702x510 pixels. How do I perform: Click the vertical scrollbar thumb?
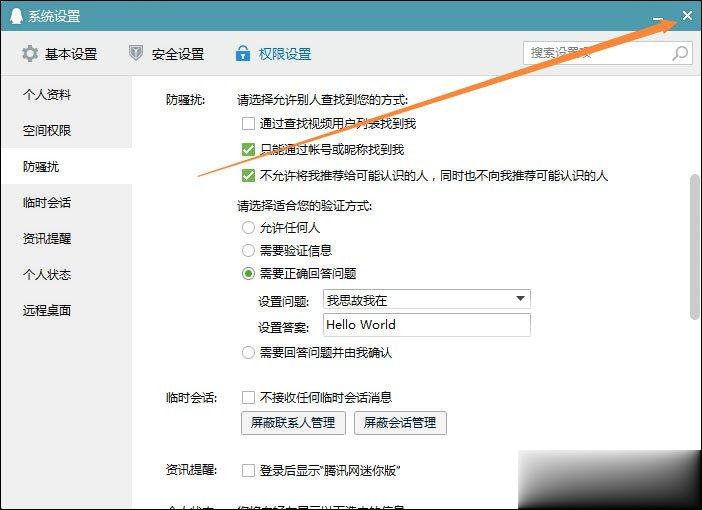[695, 247]
